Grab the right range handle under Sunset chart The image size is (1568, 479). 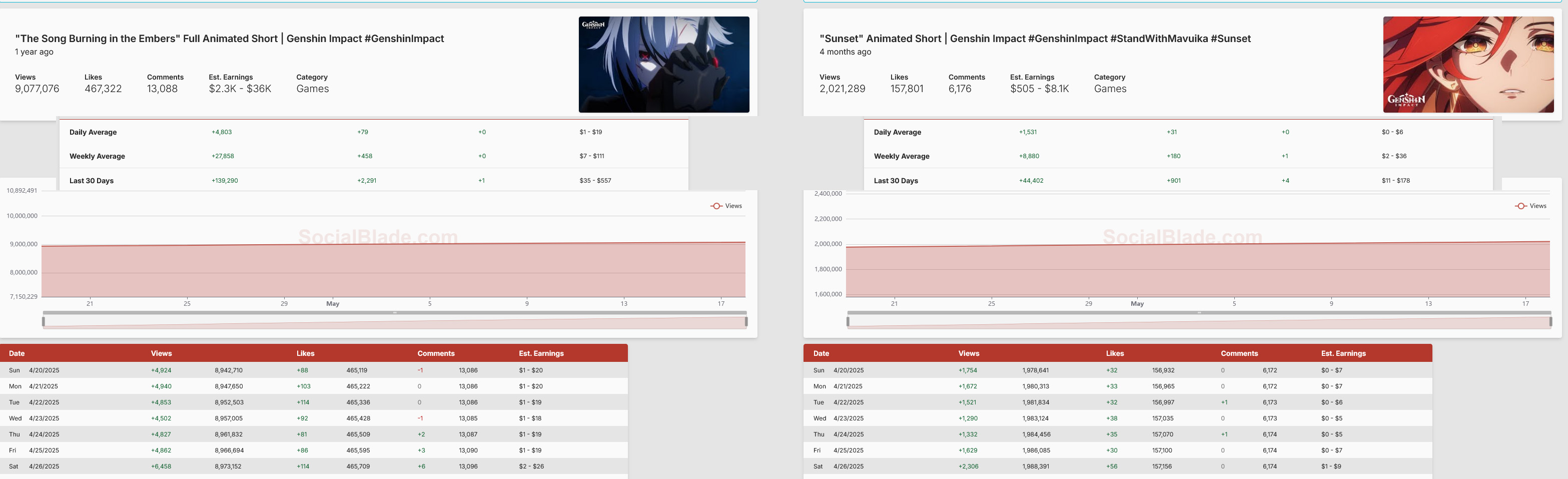[1550, 321]
